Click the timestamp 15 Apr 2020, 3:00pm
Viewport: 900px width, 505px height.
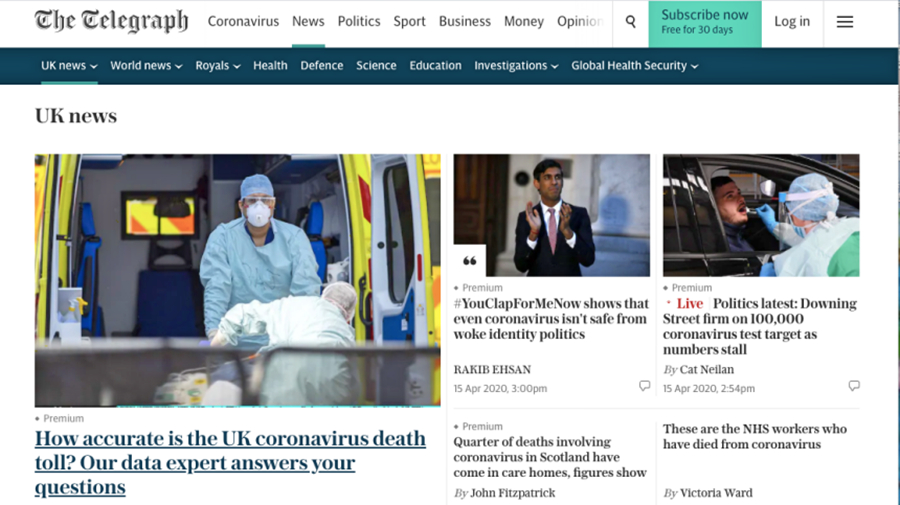pyautogui.click(x=500, y=389)
